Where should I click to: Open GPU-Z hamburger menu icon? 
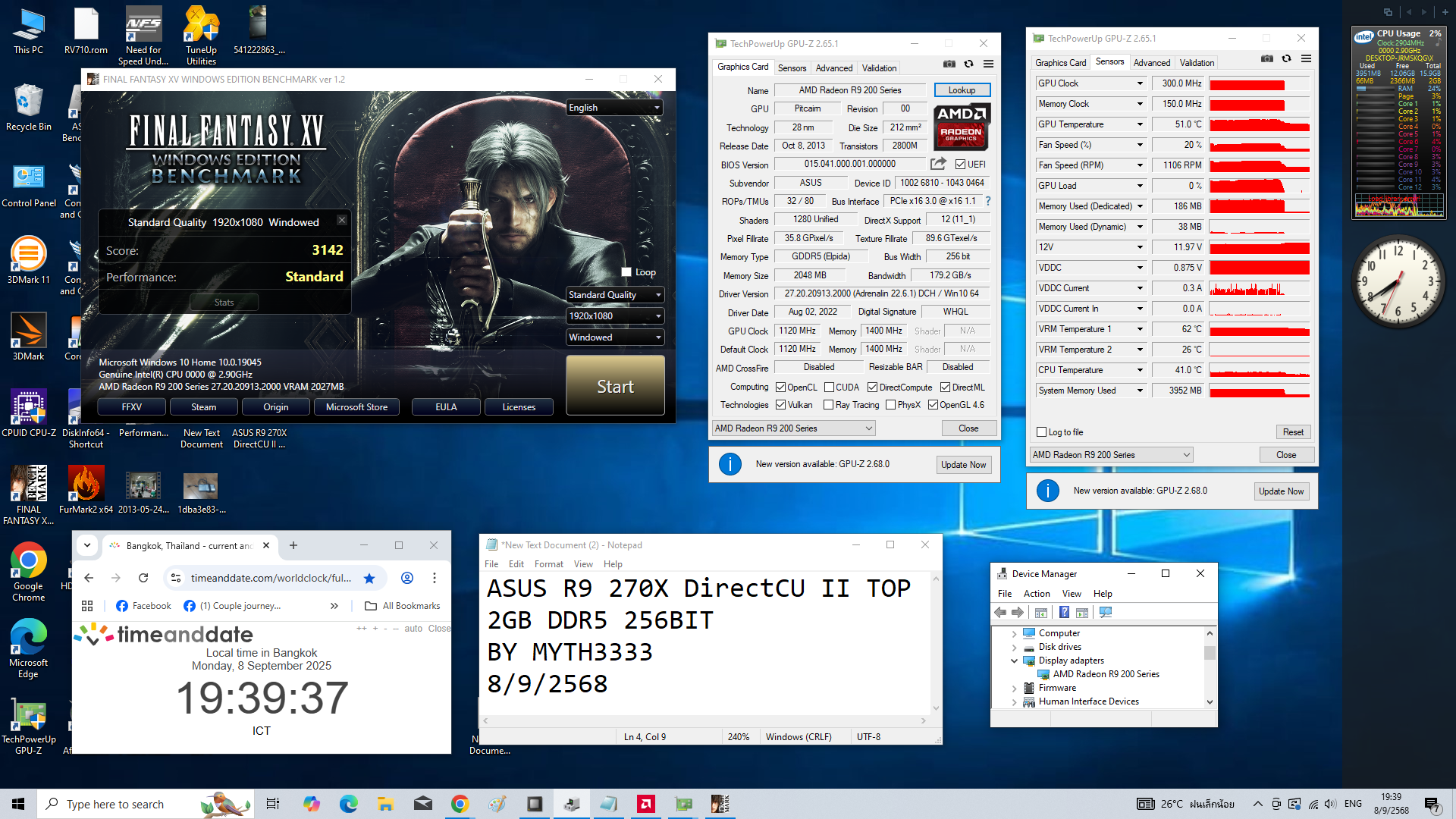point(988,64)
